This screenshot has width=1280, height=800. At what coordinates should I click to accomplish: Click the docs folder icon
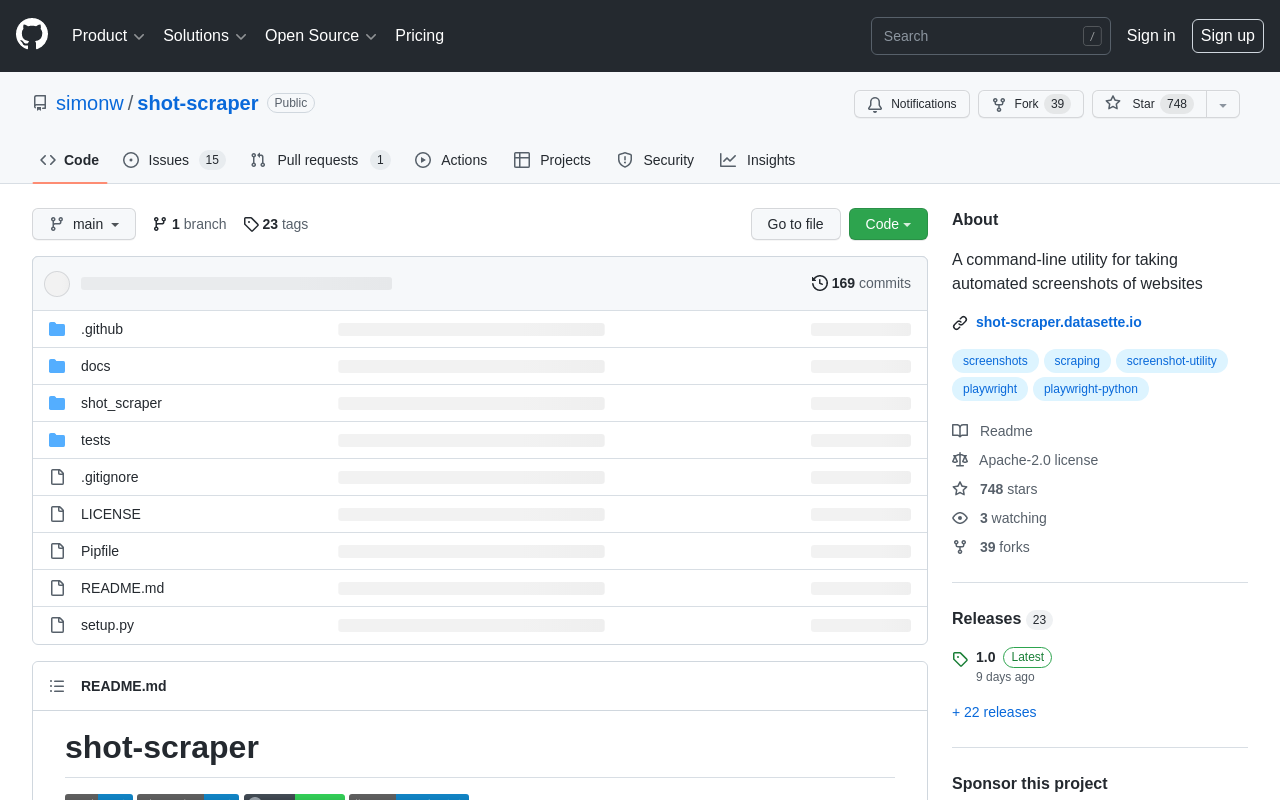pyautogui.click(x=57, y=366)
